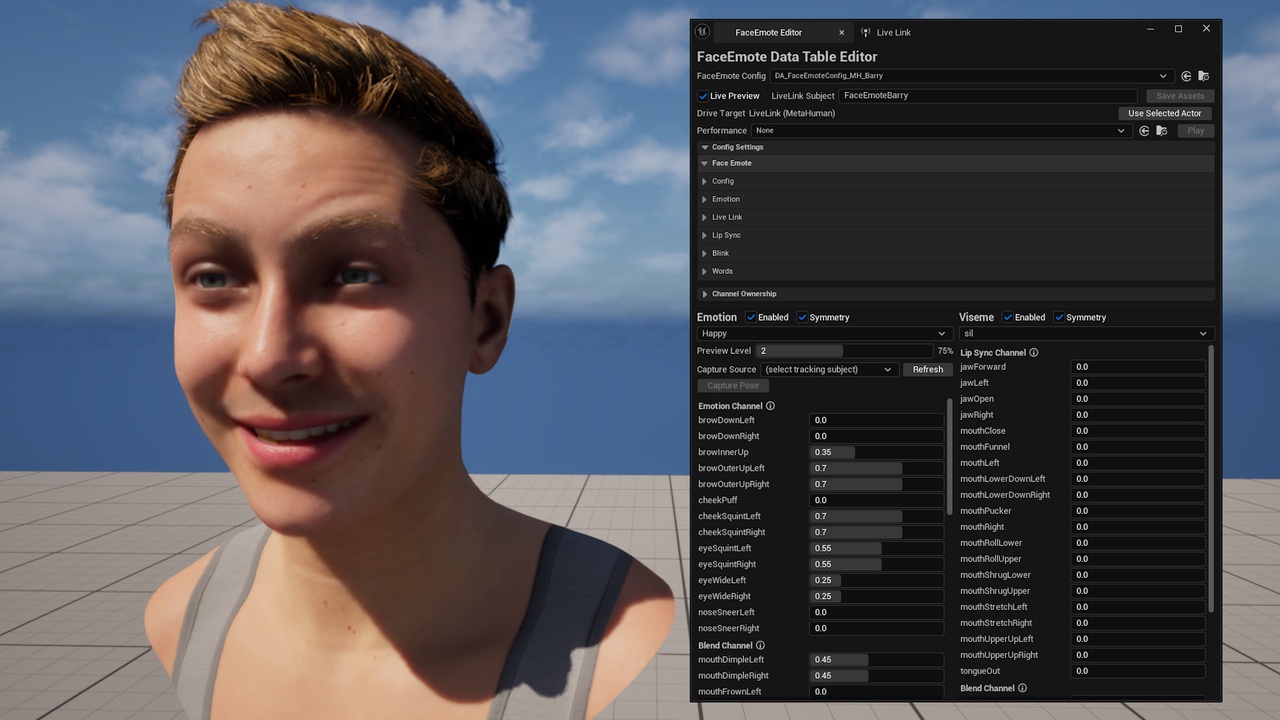Toggle Emotion Symmetry checkbox
1280x720 pixels.
pyautogui.click(x=802, y=317)
